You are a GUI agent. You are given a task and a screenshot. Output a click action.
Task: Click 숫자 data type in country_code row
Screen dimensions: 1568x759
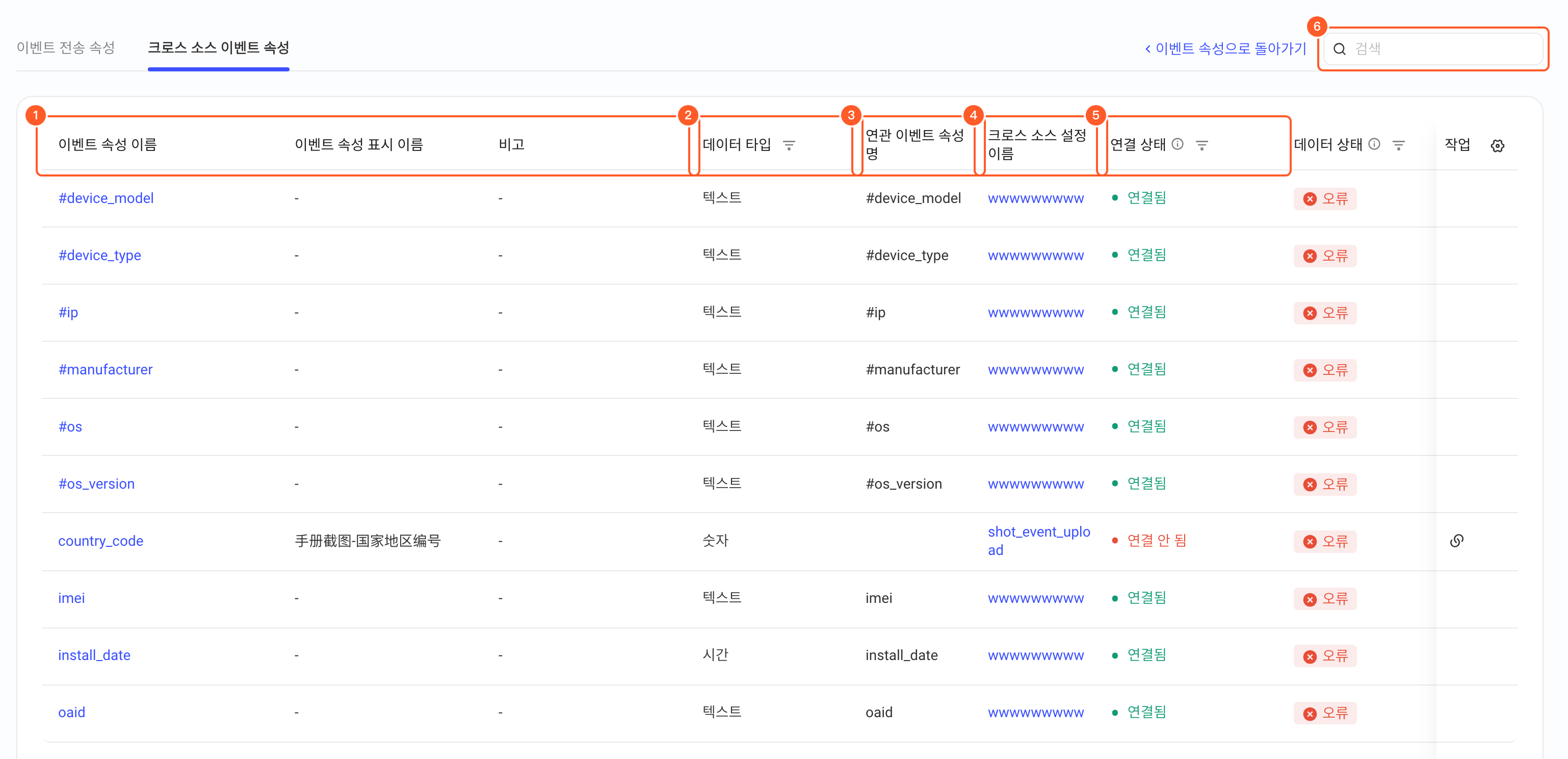click(715, 540)
